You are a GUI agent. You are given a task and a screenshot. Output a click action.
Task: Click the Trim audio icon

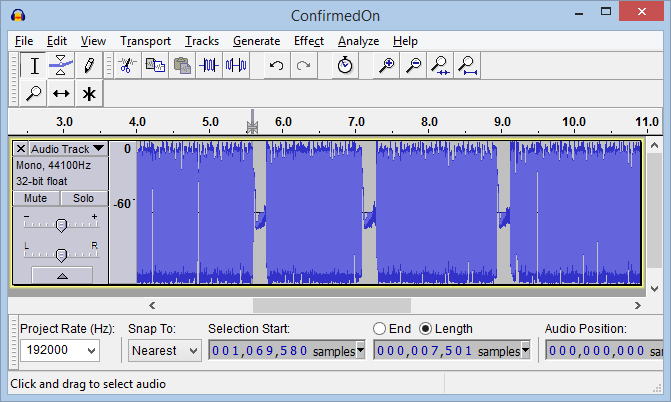coord(209,66)
